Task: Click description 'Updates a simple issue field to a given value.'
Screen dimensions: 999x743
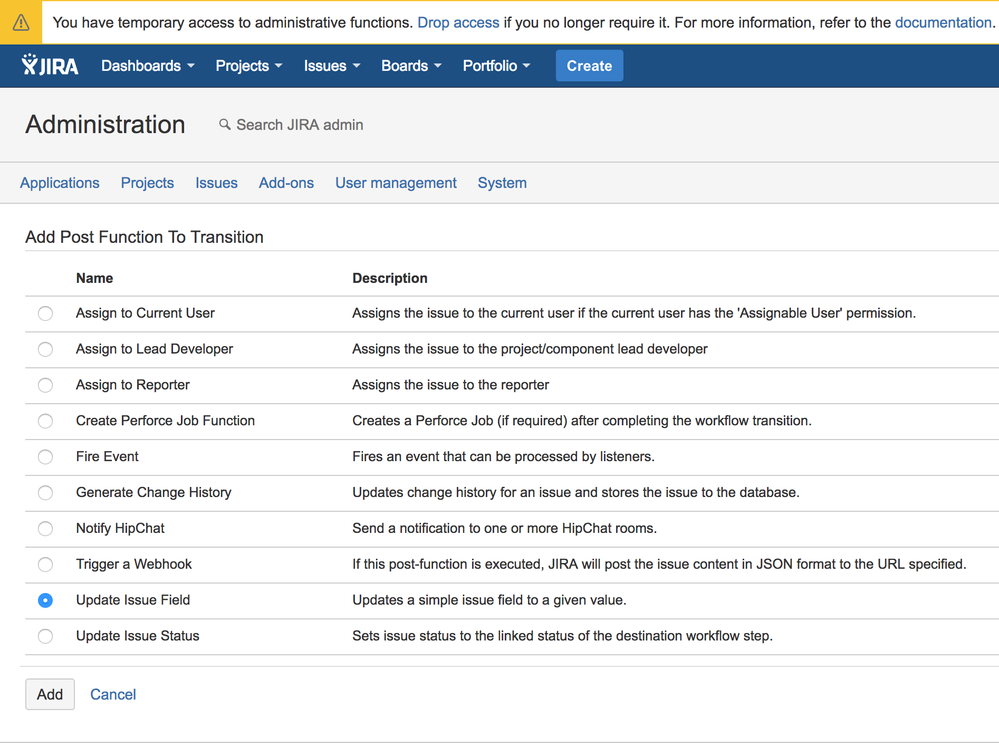Action: click(x=489, y=600)
